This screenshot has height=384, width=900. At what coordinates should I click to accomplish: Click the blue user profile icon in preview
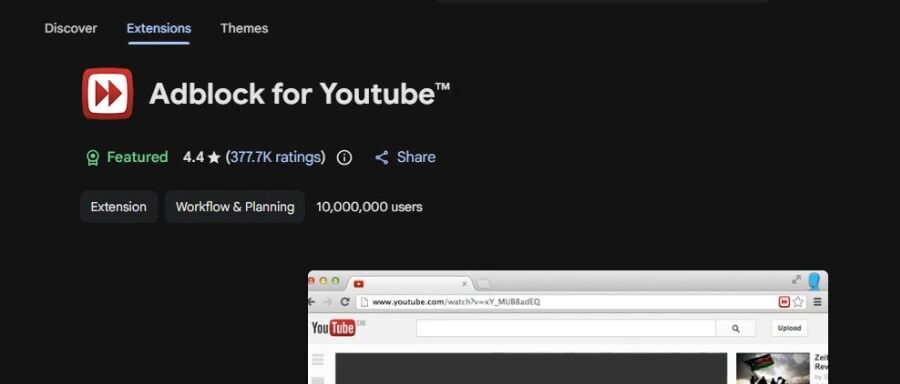point(814,281)
